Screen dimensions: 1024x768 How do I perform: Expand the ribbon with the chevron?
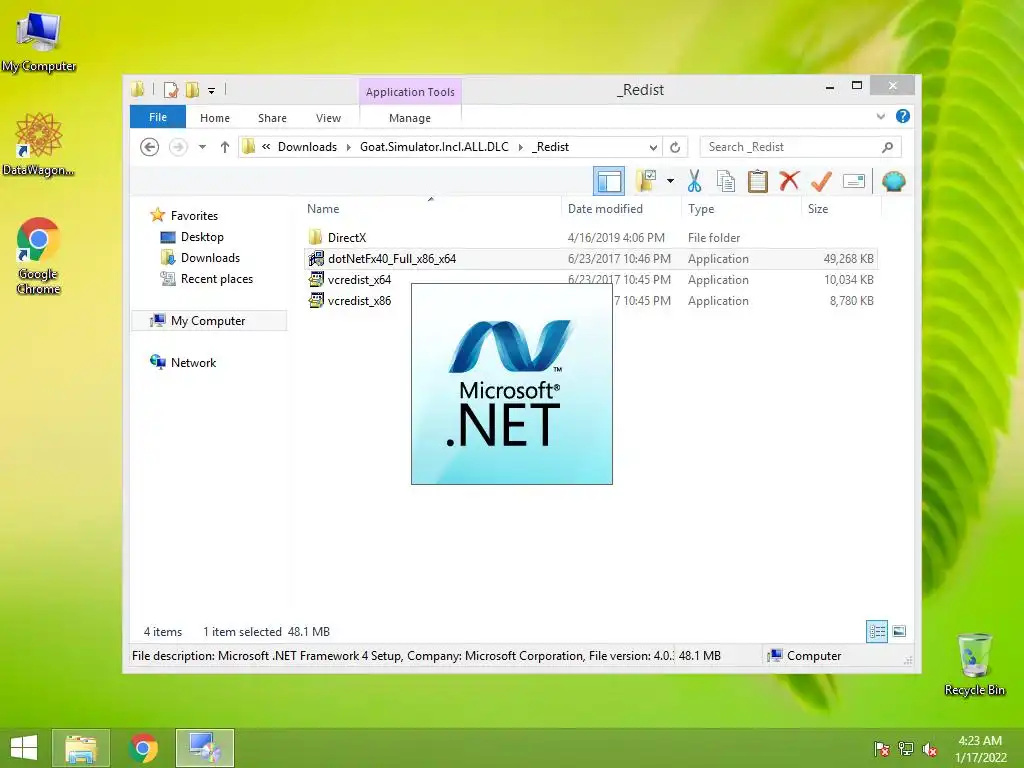[x=880, y=116]
